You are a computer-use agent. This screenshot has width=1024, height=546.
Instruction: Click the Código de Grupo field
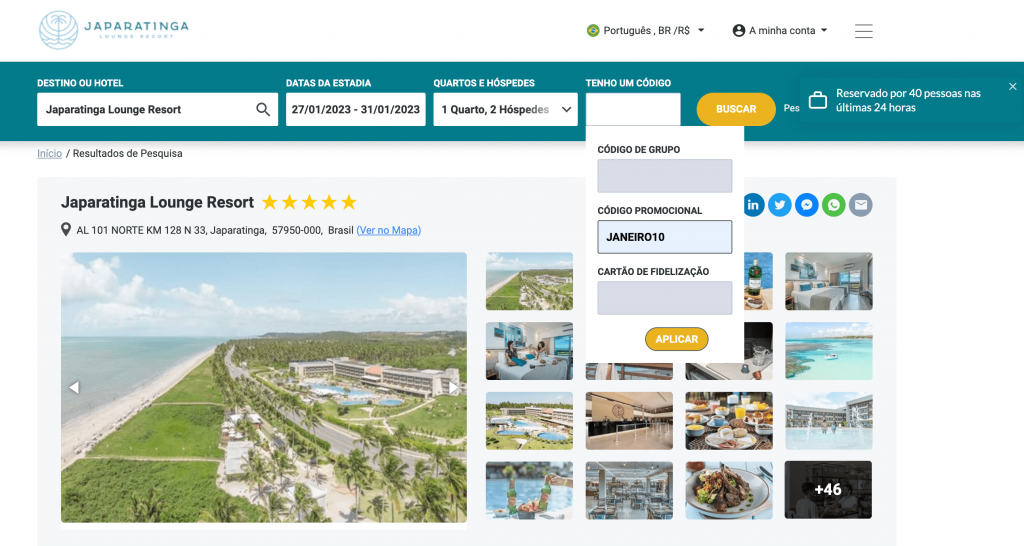665,176
